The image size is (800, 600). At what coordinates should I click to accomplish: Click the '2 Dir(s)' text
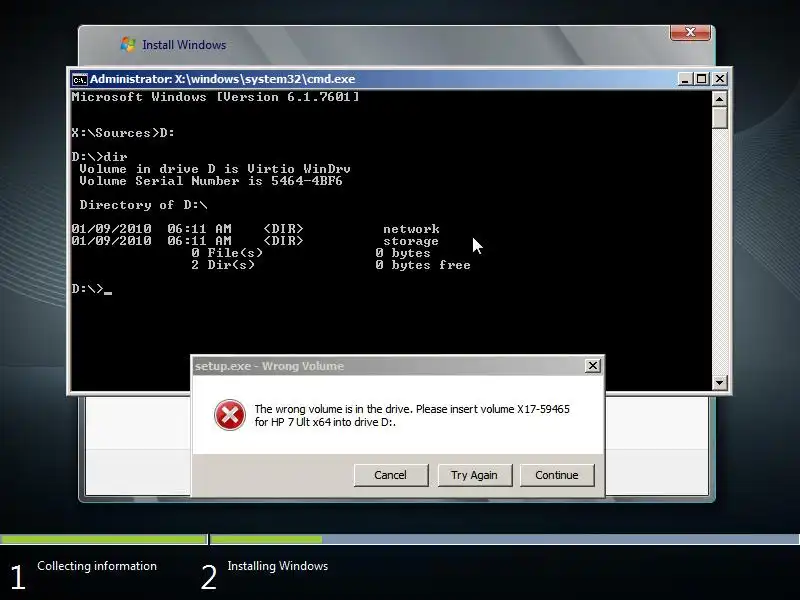[223, 265]
